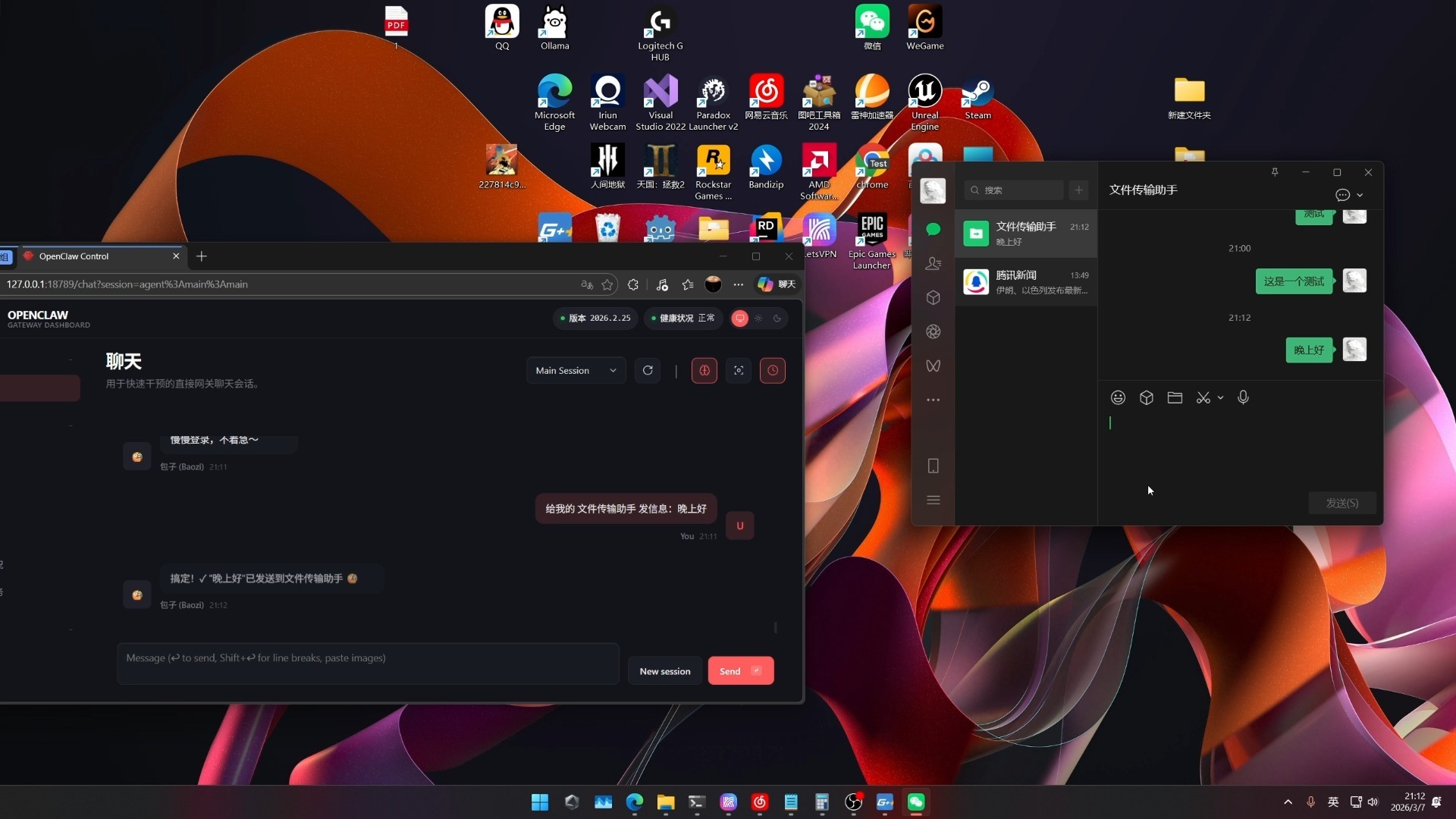1456x819 pixels.
Task: Switch OpenClaw to light sun theme
Action: 758,318
